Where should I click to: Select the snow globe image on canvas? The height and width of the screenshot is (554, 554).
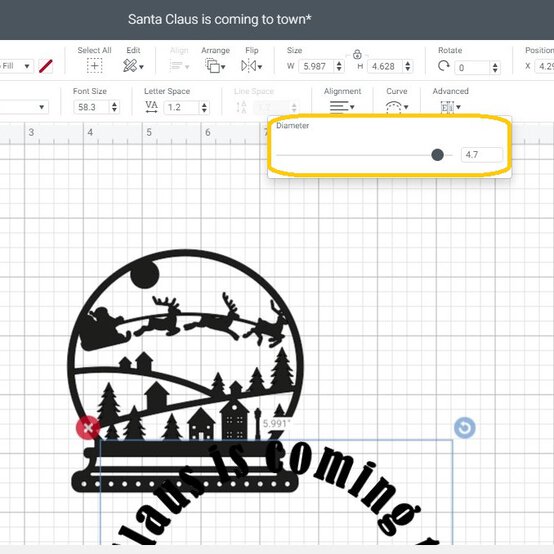pos(185,371)
